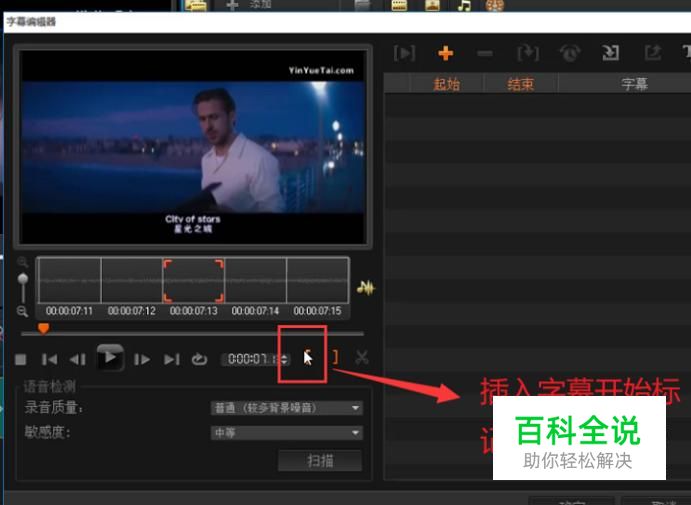Click 添加 in the main window
Viewport: 691px width, 505px height.
click(260, 4)
